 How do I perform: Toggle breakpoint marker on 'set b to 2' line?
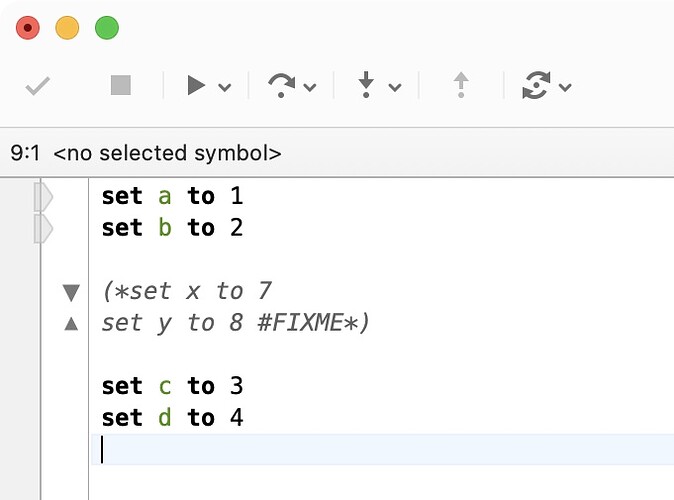pos(43,229)
